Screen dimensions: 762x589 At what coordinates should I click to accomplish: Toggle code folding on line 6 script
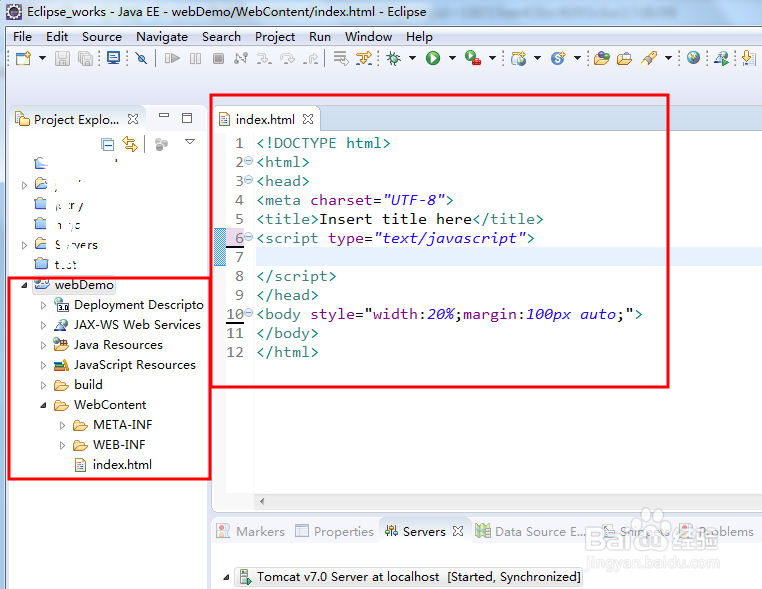tap(248, 237)
